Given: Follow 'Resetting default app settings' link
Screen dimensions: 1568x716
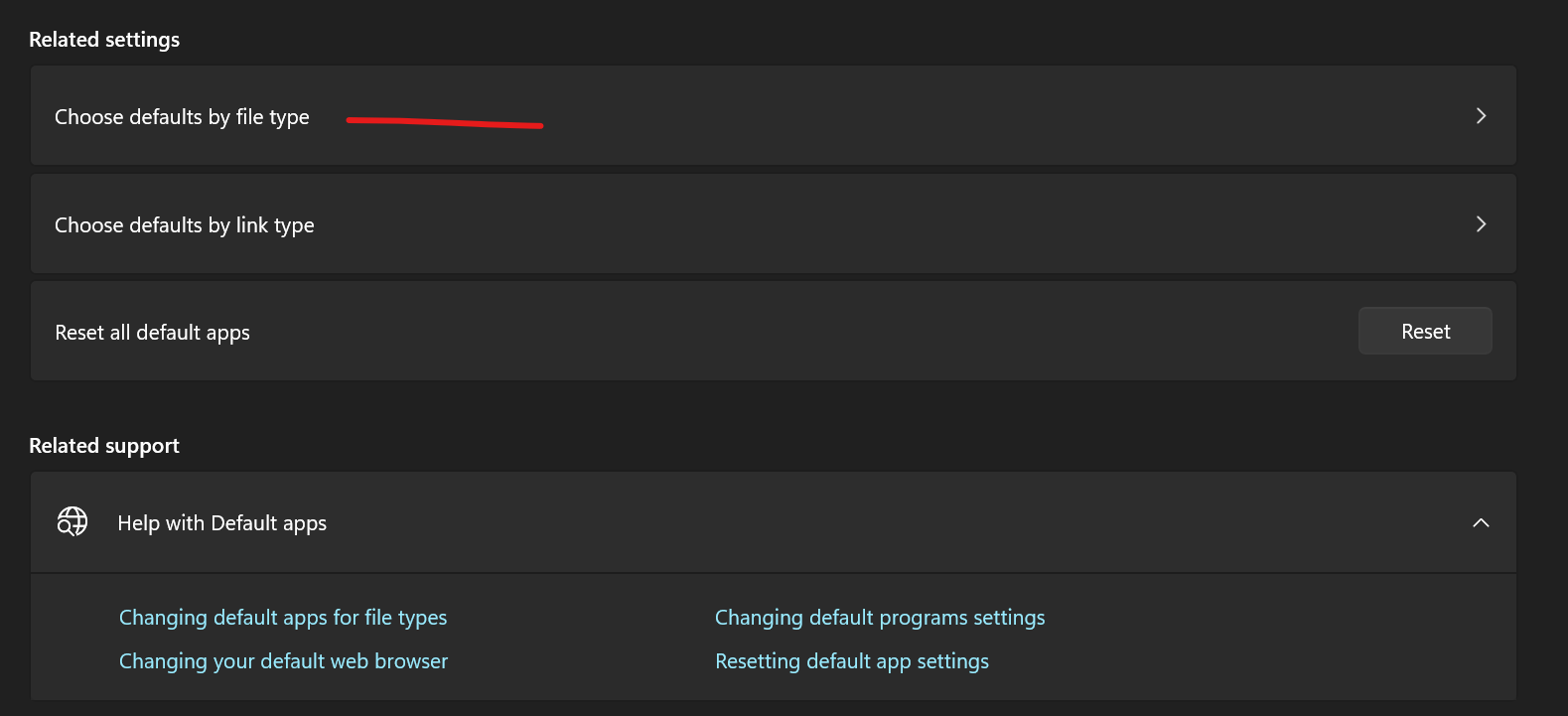Looking at the screenshot, I should [852, 661].
